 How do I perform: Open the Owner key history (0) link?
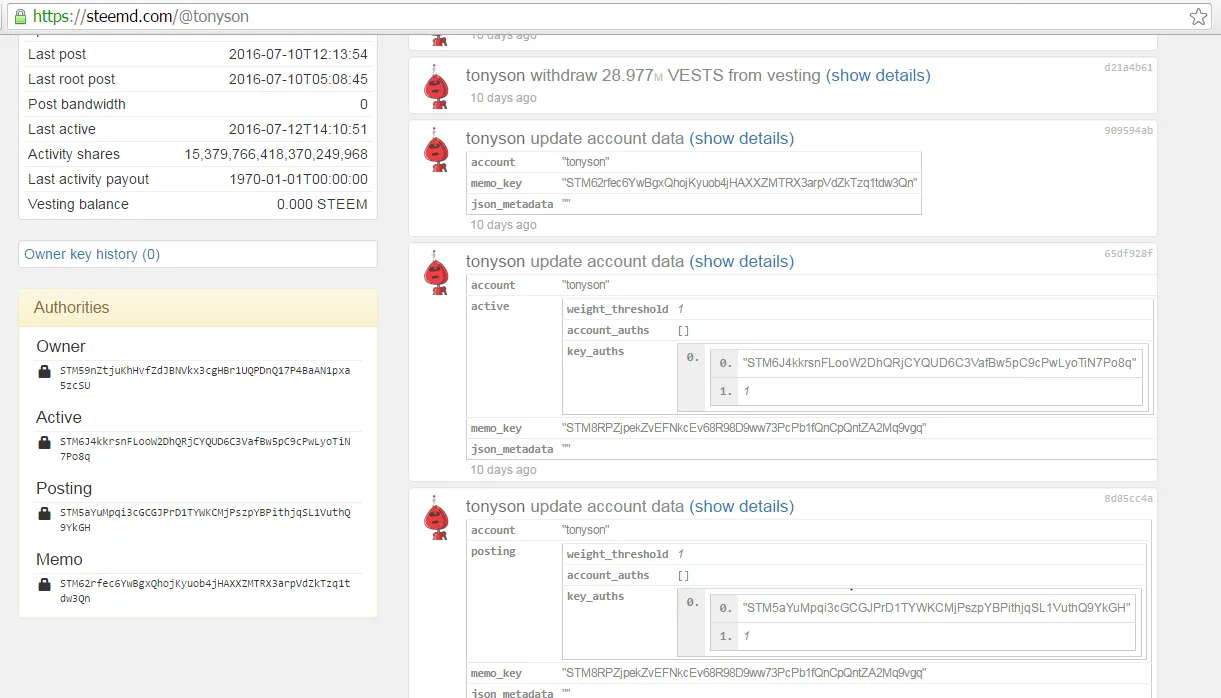point(92,254)
